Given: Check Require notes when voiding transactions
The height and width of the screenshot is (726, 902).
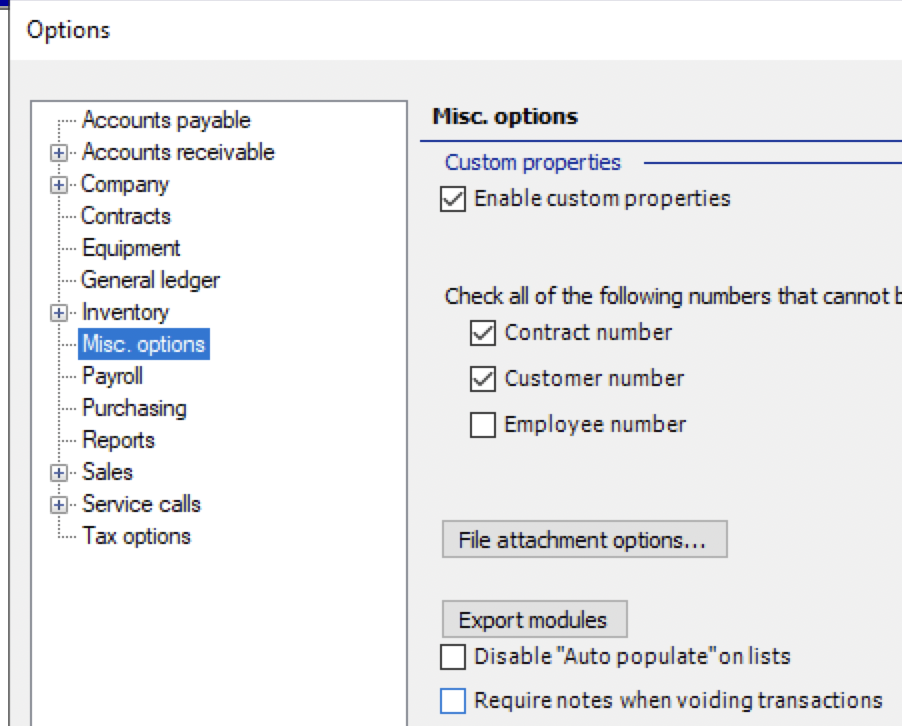Looking at the screenshot, I should pyautogui.click(x=453, y=701).
